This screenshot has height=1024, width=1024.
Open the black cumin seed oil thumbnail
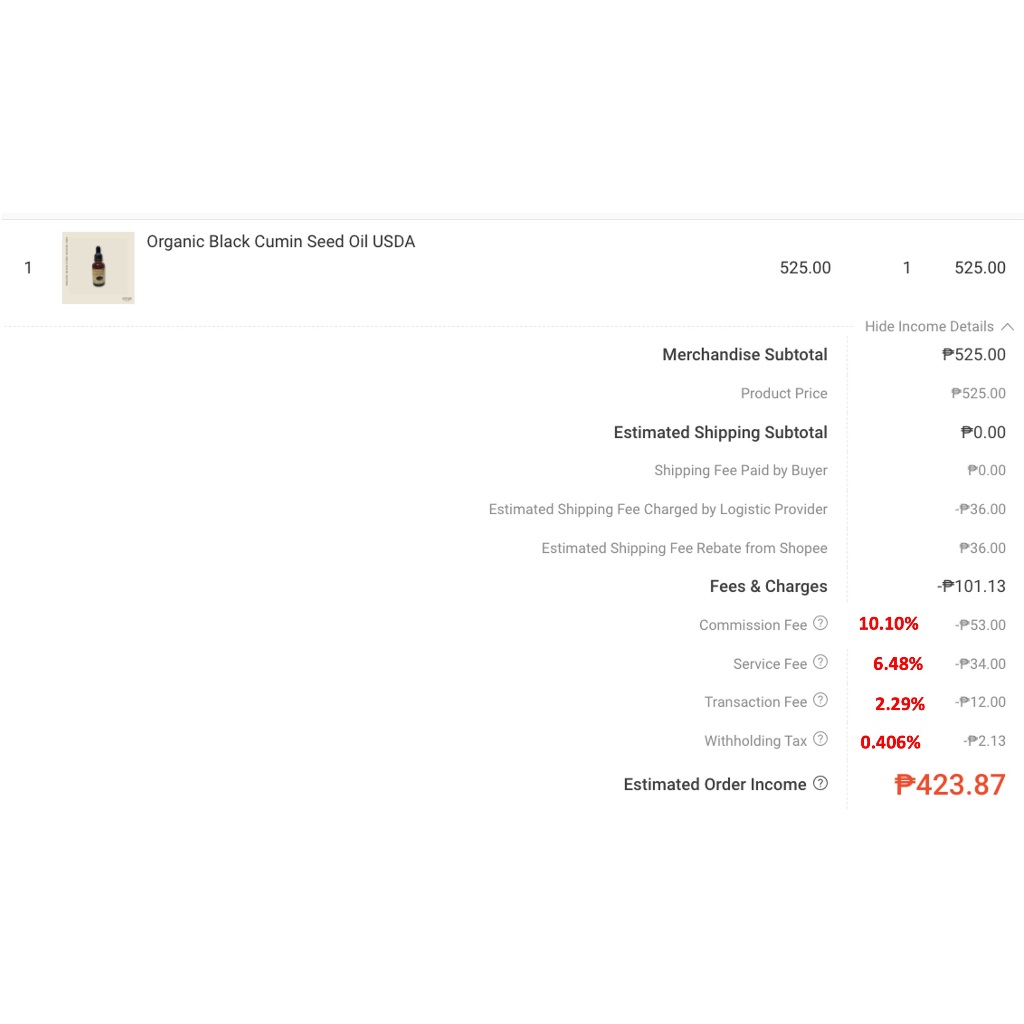click(x=98, y=268)
